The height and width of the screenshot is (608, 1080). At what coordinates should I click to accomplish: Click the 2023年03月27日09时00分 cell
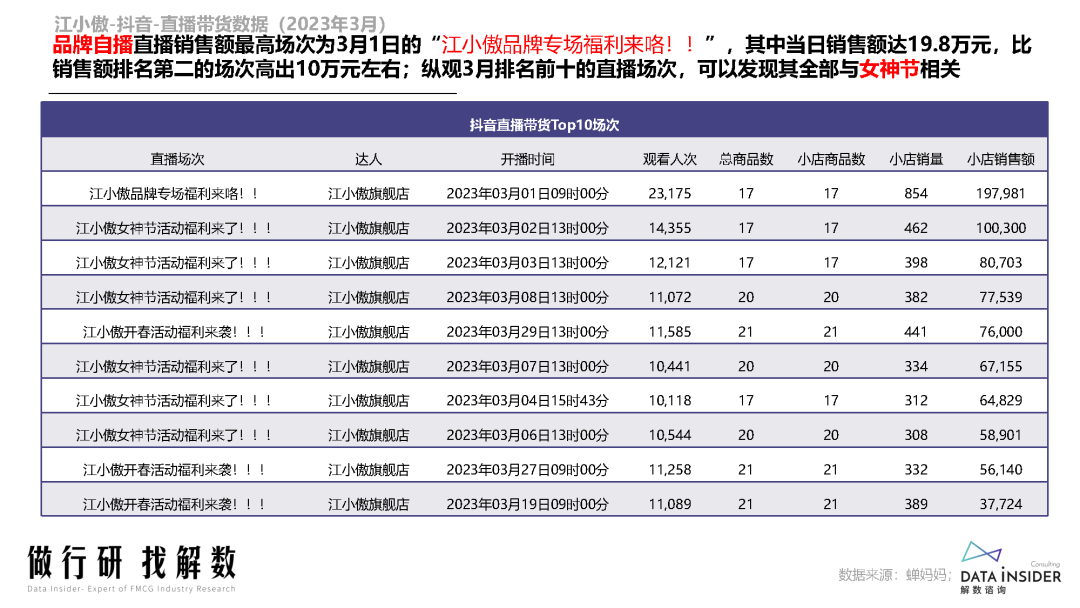(528, 470)
